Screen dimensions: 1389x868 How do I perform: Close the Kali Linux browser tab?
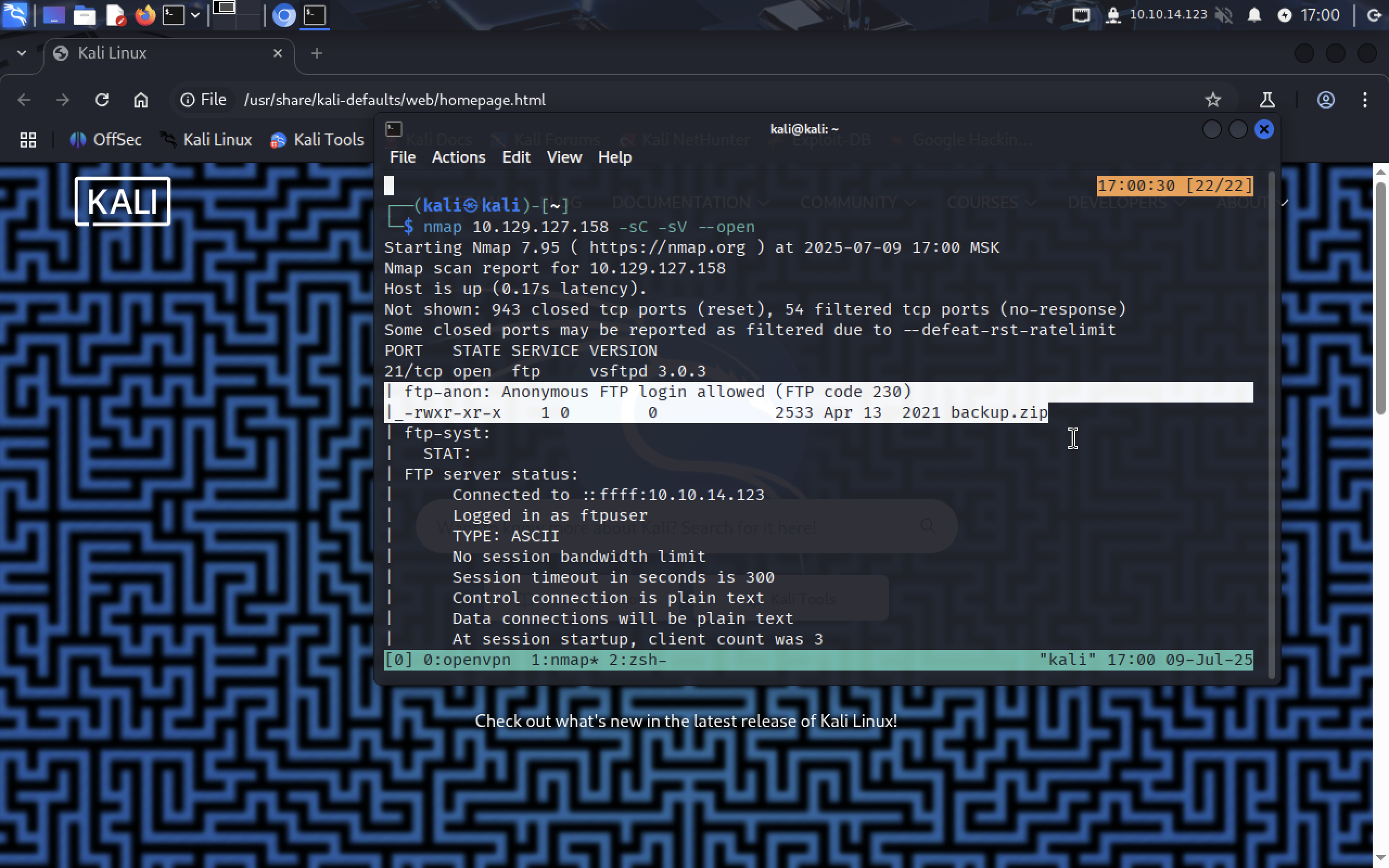[278, 53]
